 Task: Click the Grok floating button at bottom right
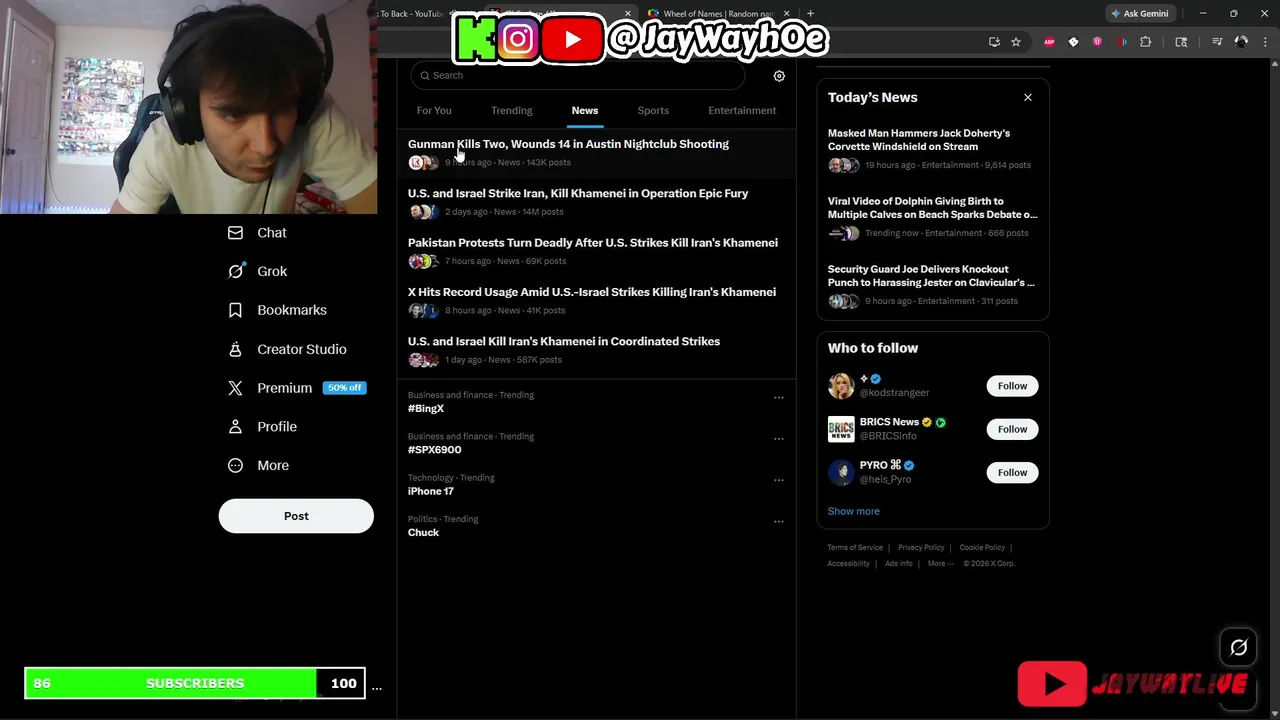point(1238,648)
